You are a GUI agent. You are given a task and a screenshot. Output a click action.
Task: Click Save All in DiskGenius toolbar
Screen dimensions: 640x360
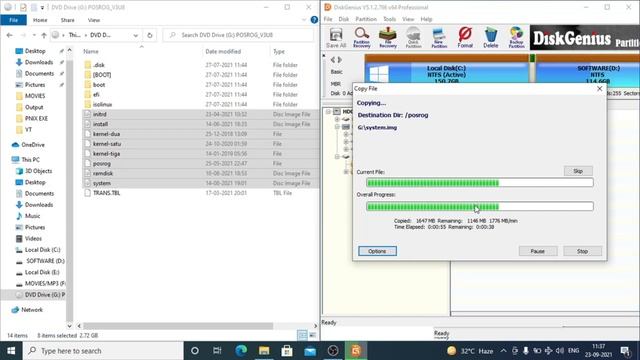pos(336,38)
